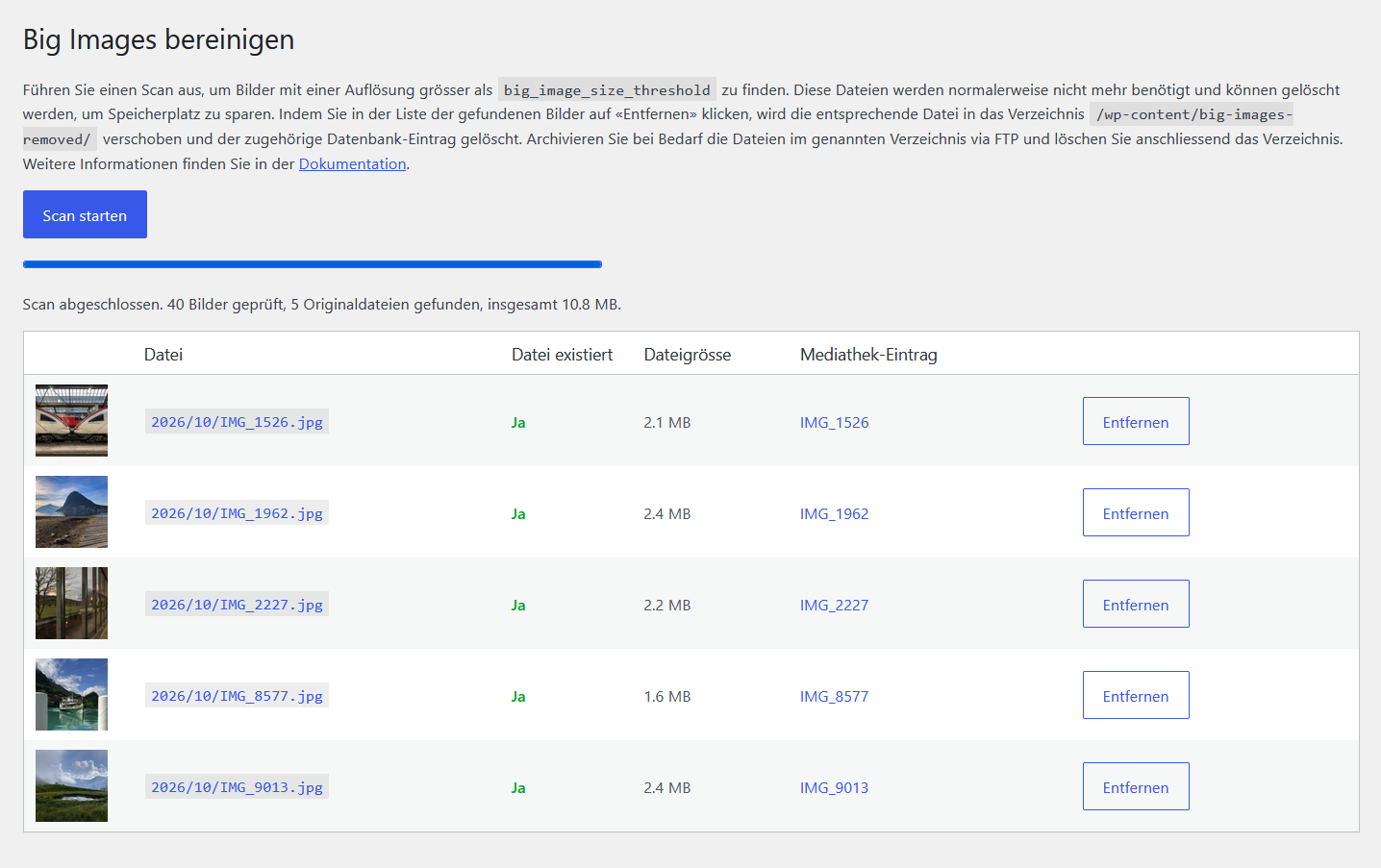Open thumbnail of IMG_1526 train image
This screenshot has width=1381, height=868.
coord(71,421)
